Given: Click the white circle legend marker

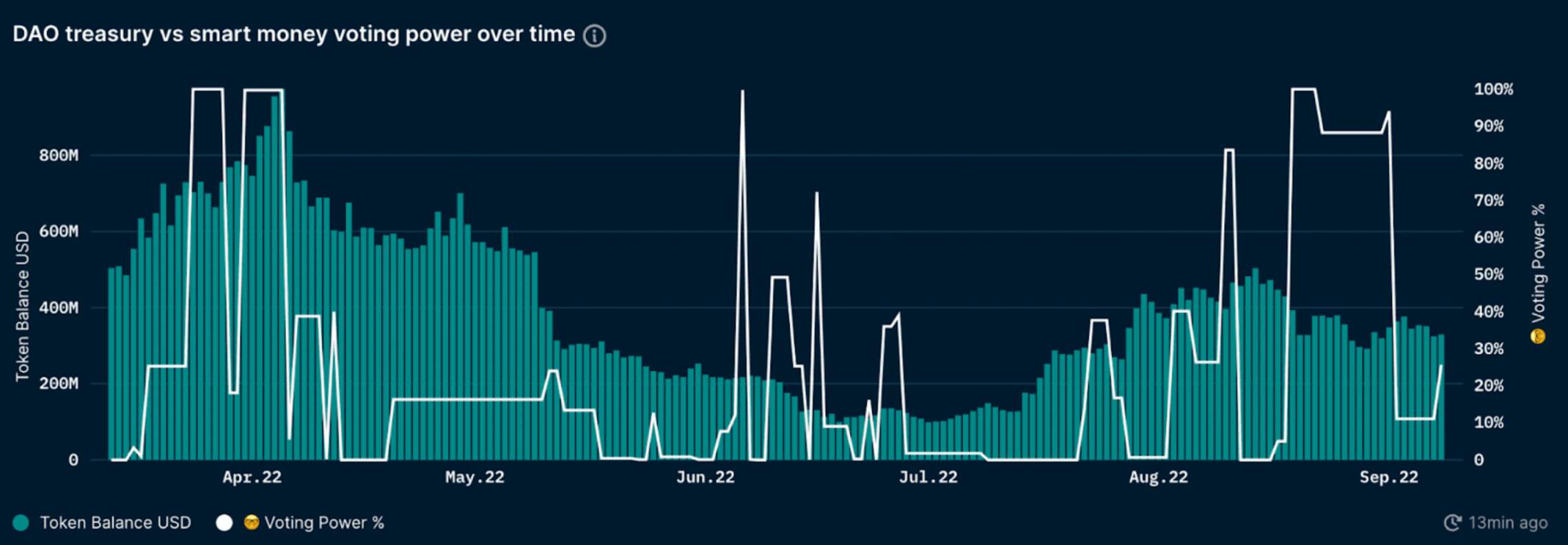Looking at the screenshot, I should tap(224, 523).
